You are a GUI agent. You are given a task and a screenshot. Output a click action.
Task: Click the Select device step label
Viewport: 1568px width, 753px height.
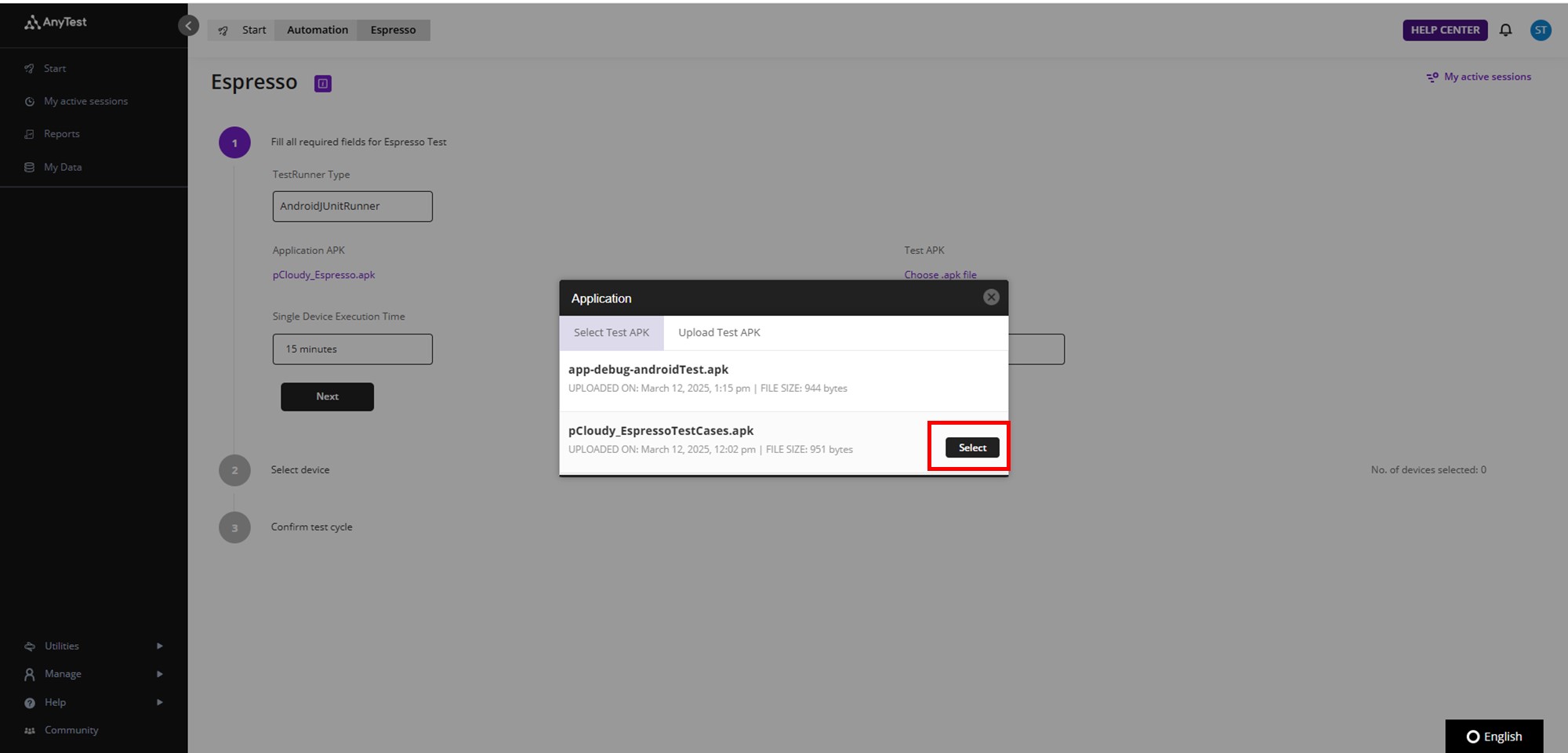pyautogui.click(x=300, y=470)
